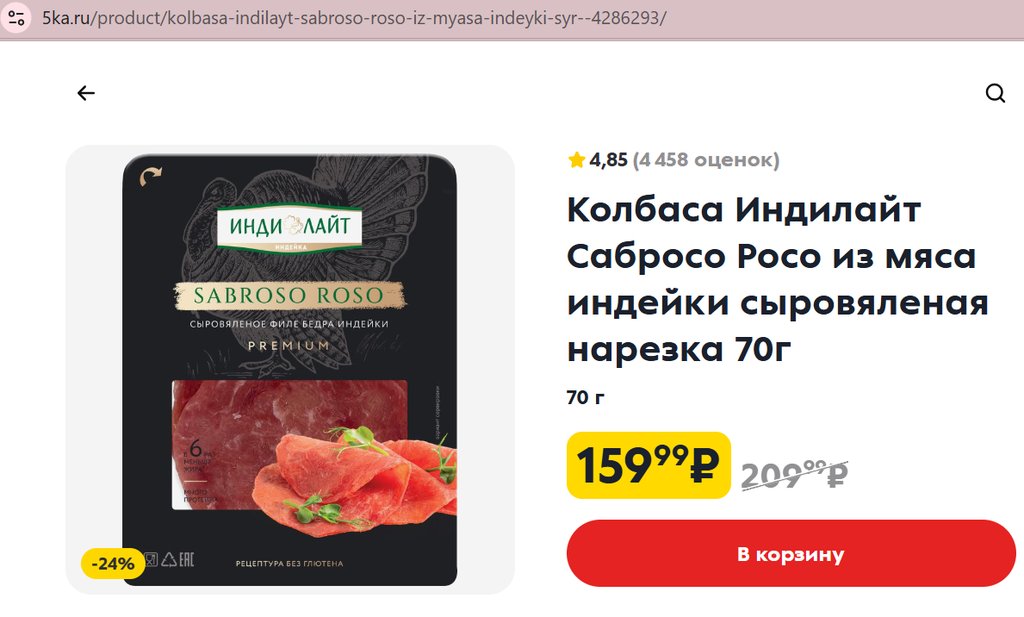Open site information icon in address bar
The width and height of the screenshot is (1024, 617).
17,18
